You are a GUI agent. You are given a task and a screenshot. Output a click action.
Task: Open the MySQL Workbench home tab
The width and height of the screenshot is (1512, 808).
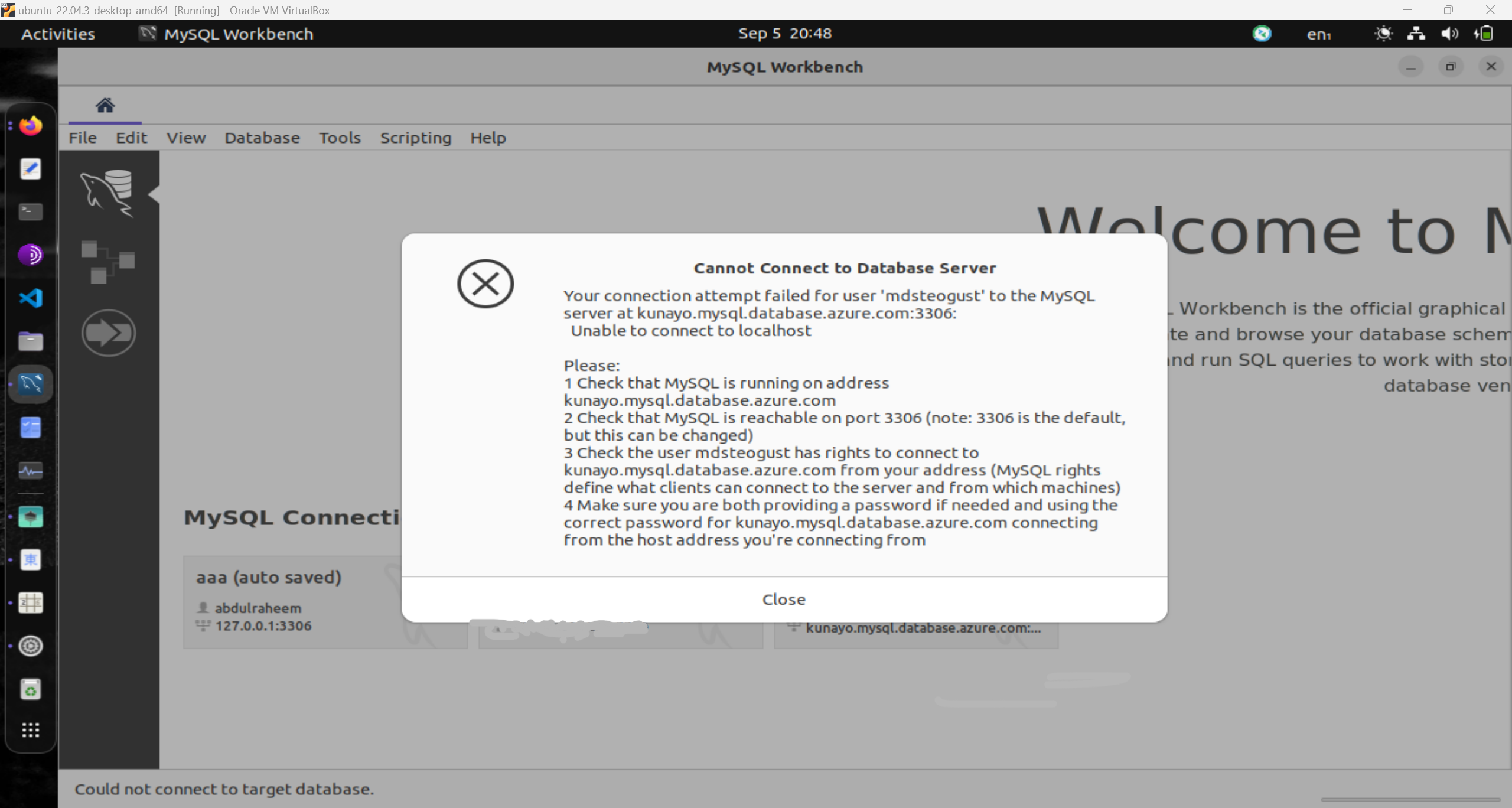tap(105, 105)
